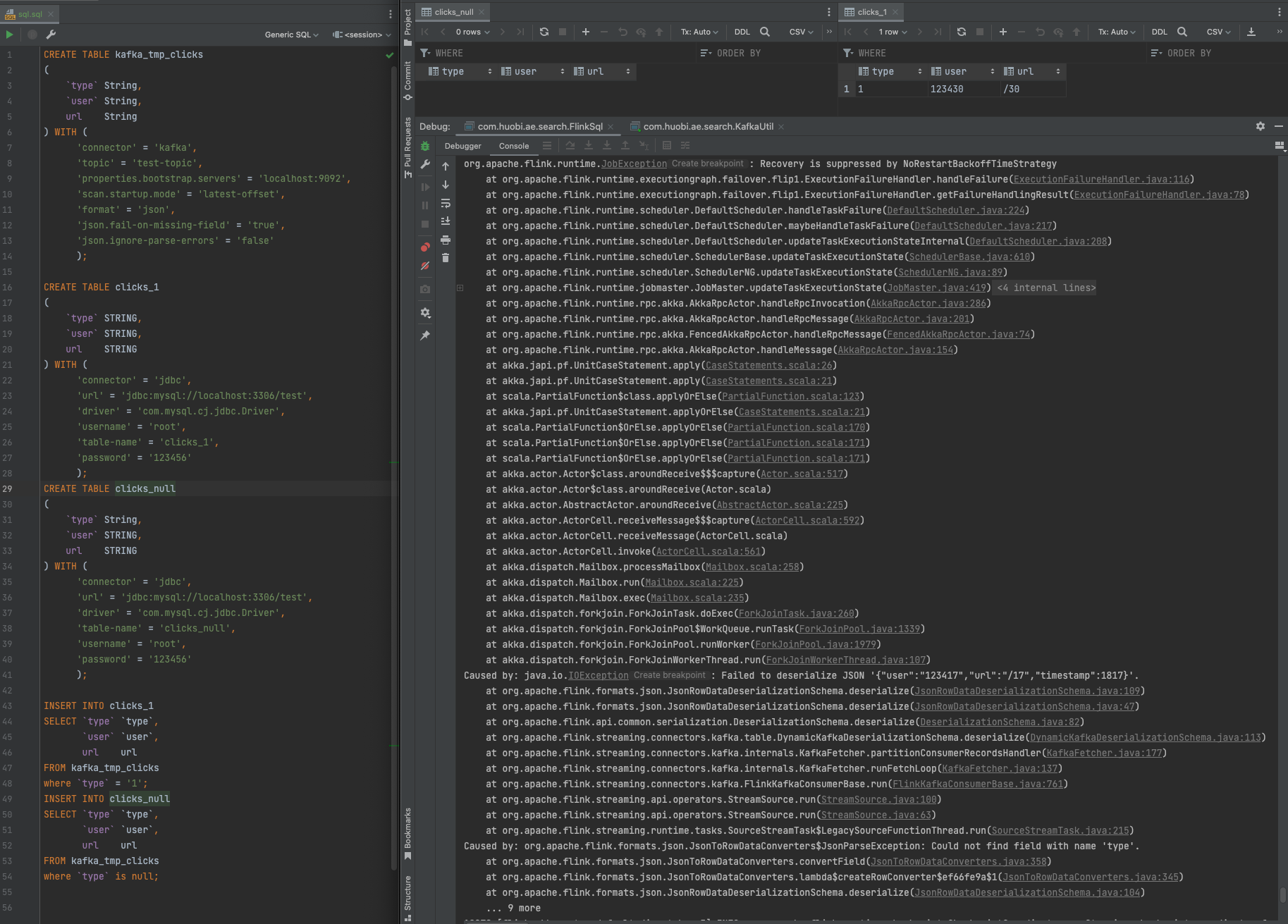1288x924 pixels.
Task: Switch to the Console tab
Action: 514,146
